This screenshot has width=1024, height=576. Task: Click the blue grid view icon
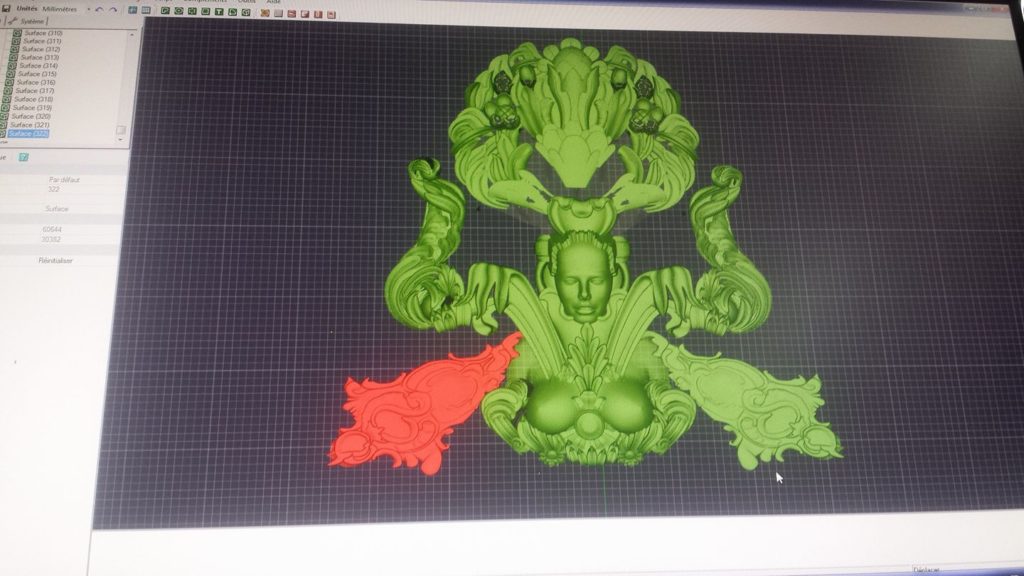pyautogui.click(x=146, y=10)
